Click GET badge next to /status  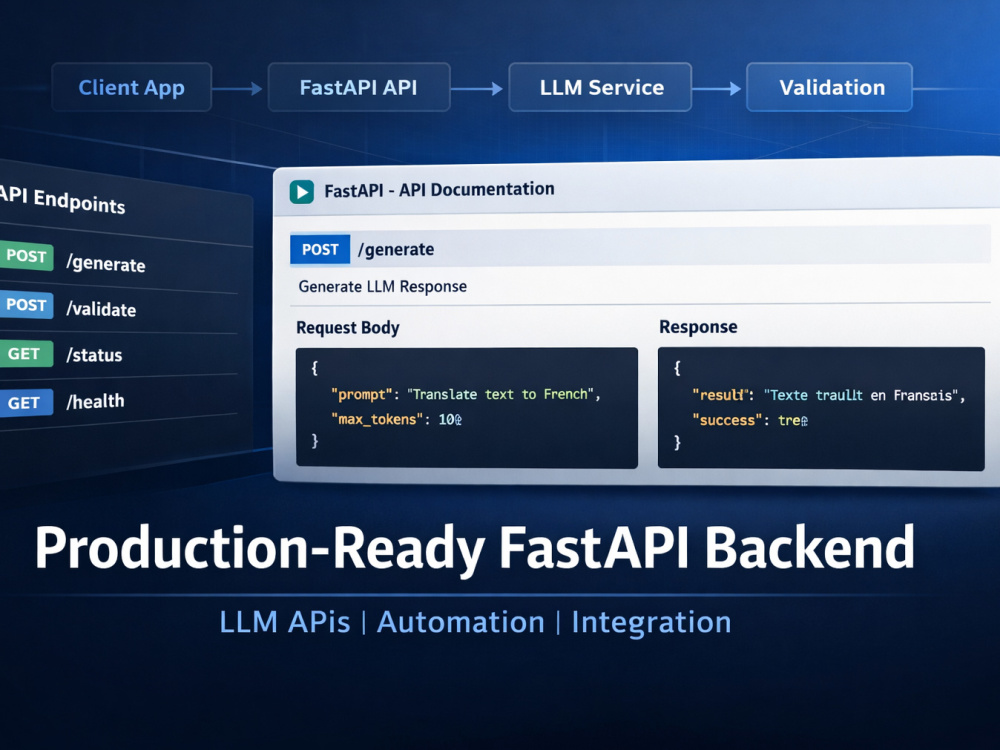(26, 354)
